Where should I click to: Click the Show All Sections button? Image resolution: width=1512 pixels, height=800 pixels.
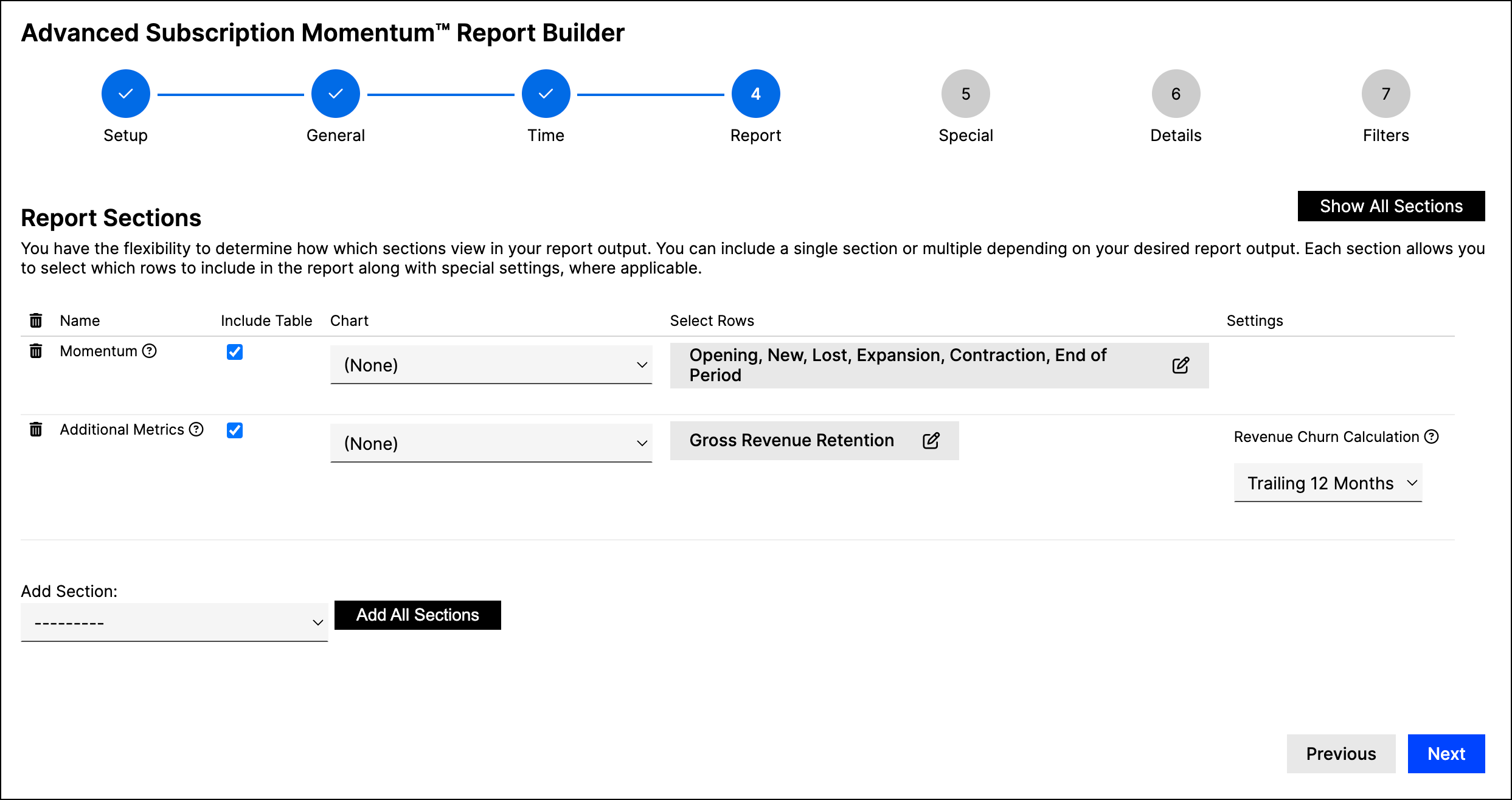click(1391, 206)
